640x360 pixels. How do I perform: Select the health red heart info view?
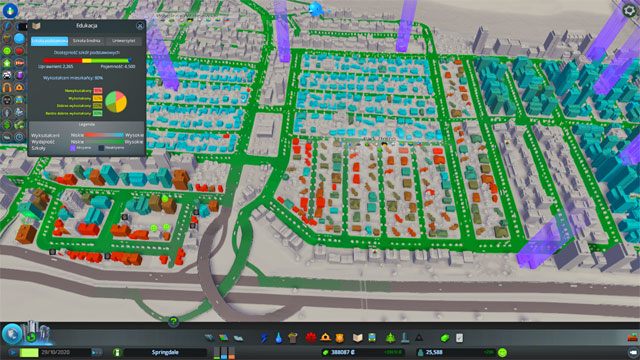point(19,51)
